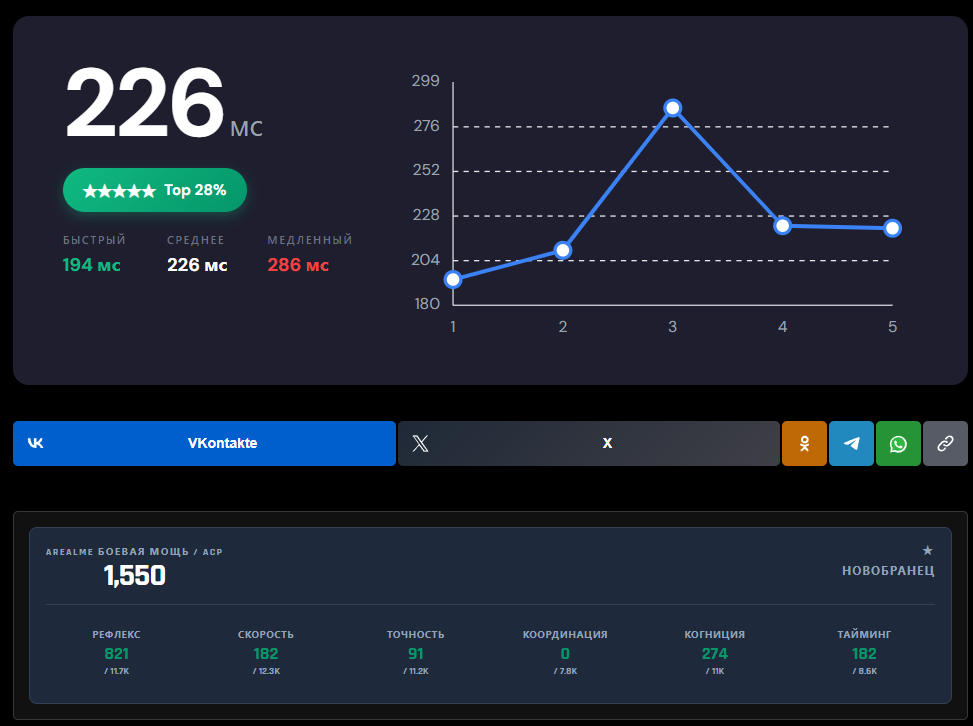Screen dimensions: 973x726
Task: Select attempt 3 peak chart point
Action: tap(673, 108)
